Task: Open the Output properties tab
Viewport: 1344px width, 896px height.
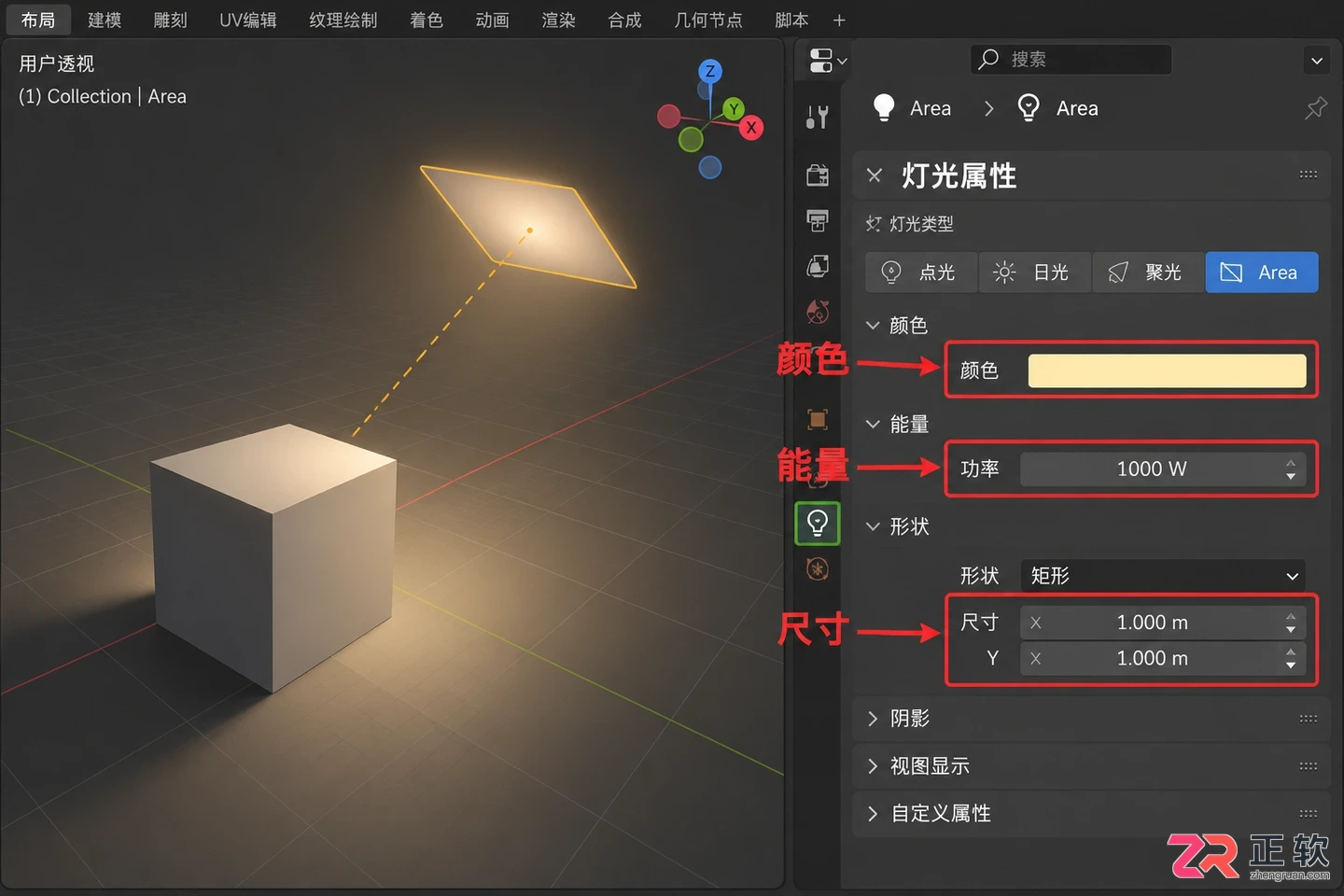Action: click(818, 220)
